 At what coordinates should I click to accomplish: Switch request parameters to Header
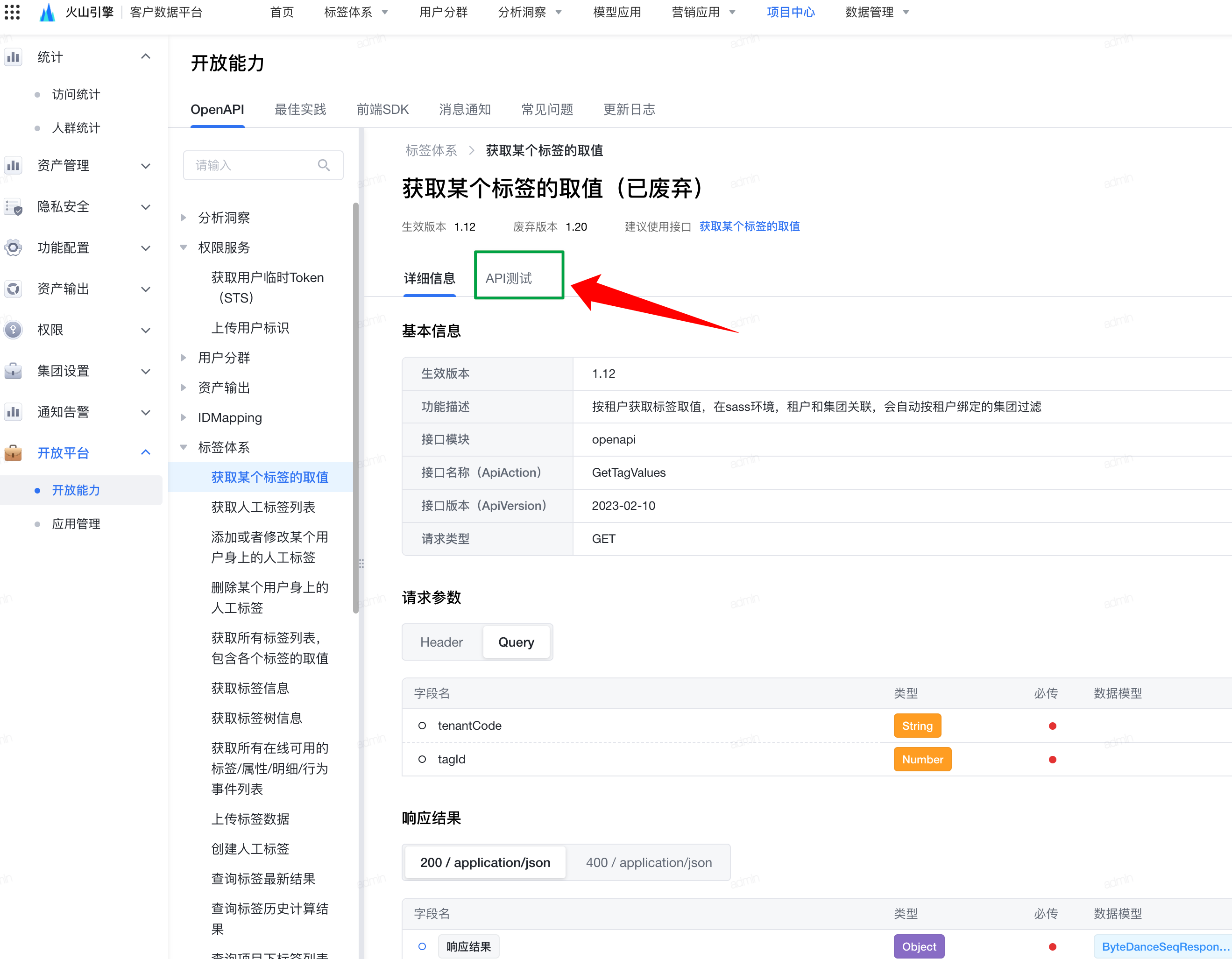coord(442,642)
